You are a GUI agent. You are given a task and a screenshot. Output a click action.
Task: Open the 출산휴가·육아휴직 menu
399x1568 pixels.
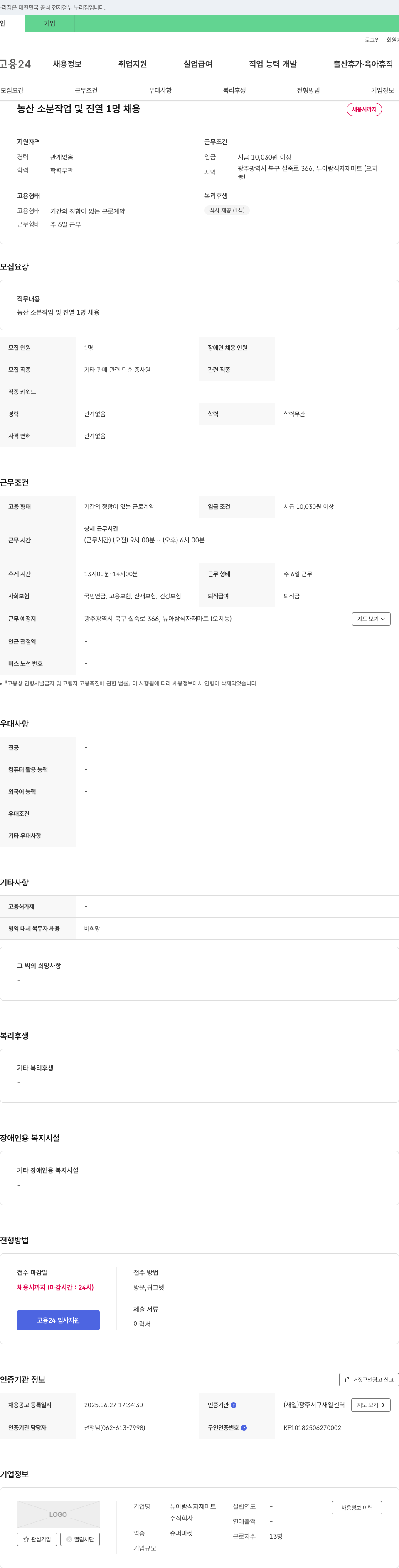362,64
